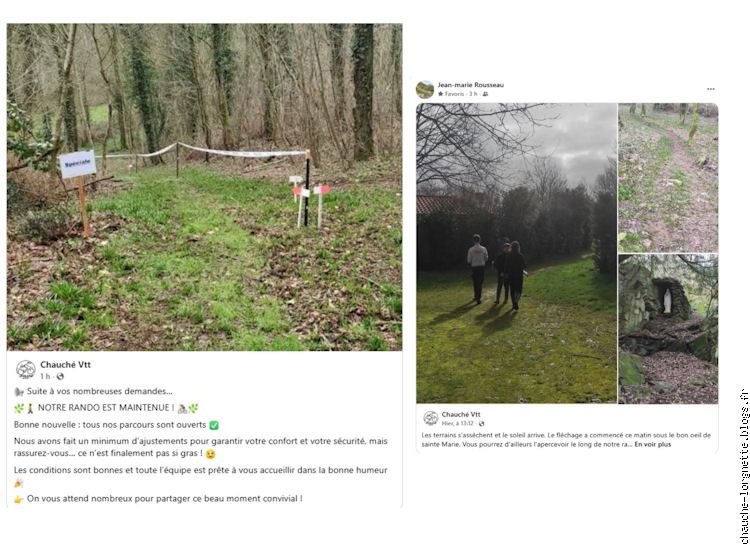Screen dimensions: 750x545
Task: Click friends audience icon next to '3 h'
Action: (485, 94)
